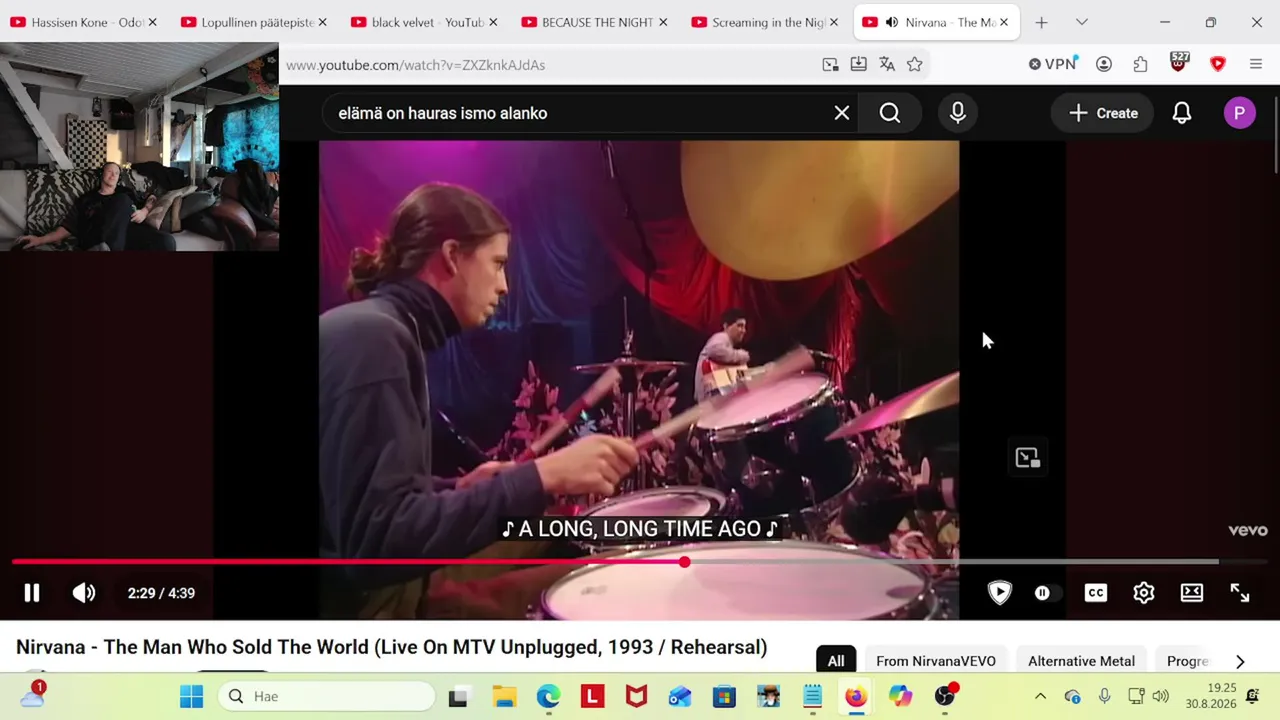Open the purple P account avatar menu
Viewport: 1280px width, 720px height.
[1240, 113]
